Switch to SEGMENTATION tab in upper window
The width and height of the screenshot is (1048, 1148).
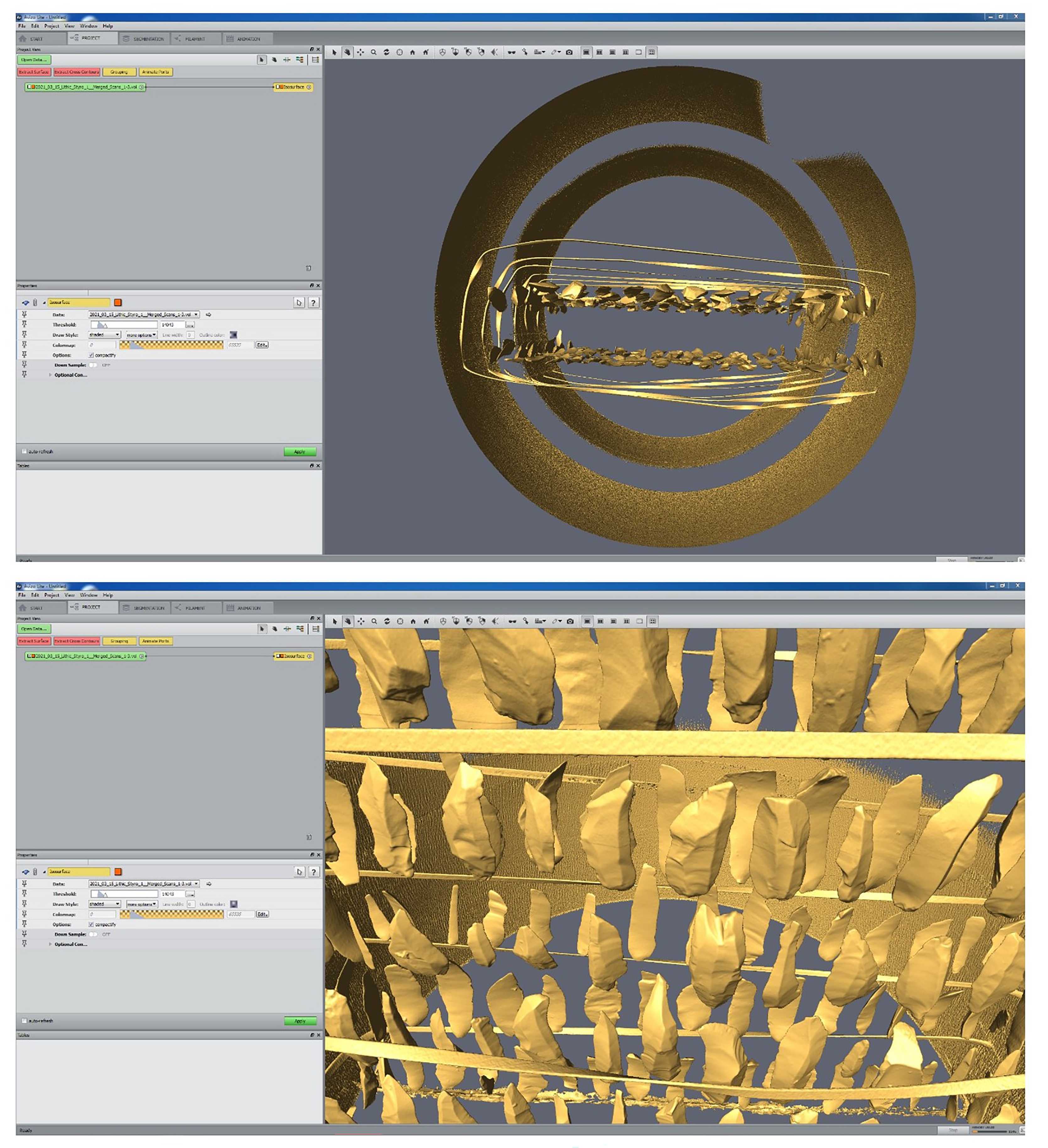[x=144, y=39]
